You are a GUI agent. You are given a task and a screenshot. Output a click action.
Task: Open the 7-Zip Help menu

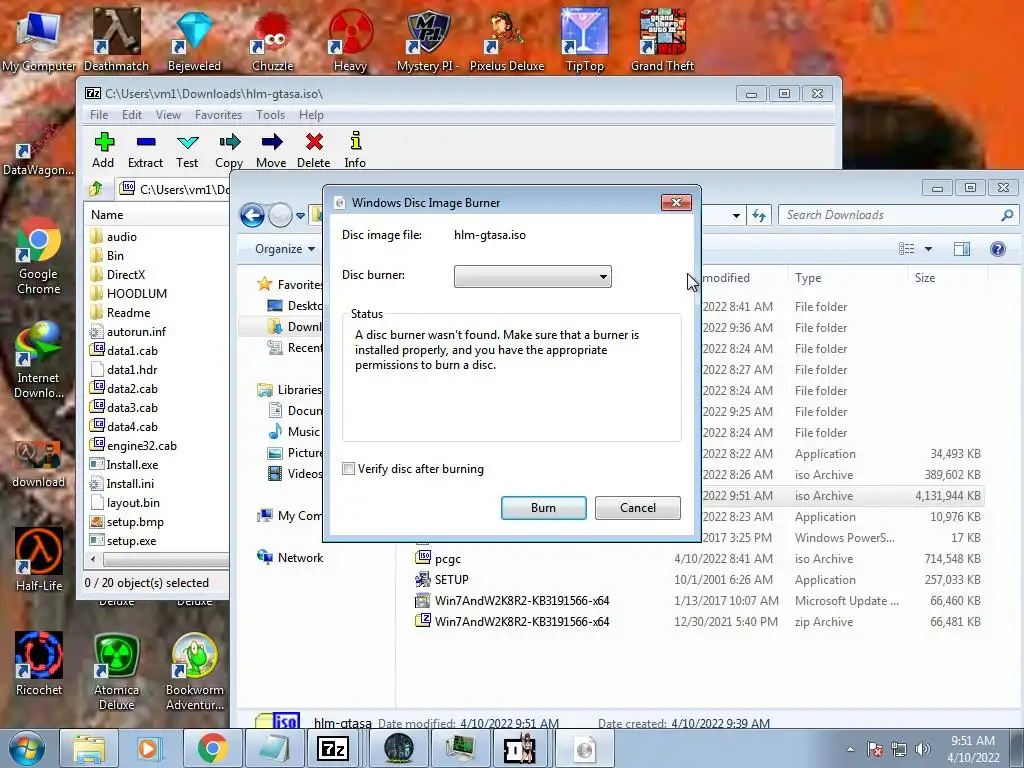312,115
